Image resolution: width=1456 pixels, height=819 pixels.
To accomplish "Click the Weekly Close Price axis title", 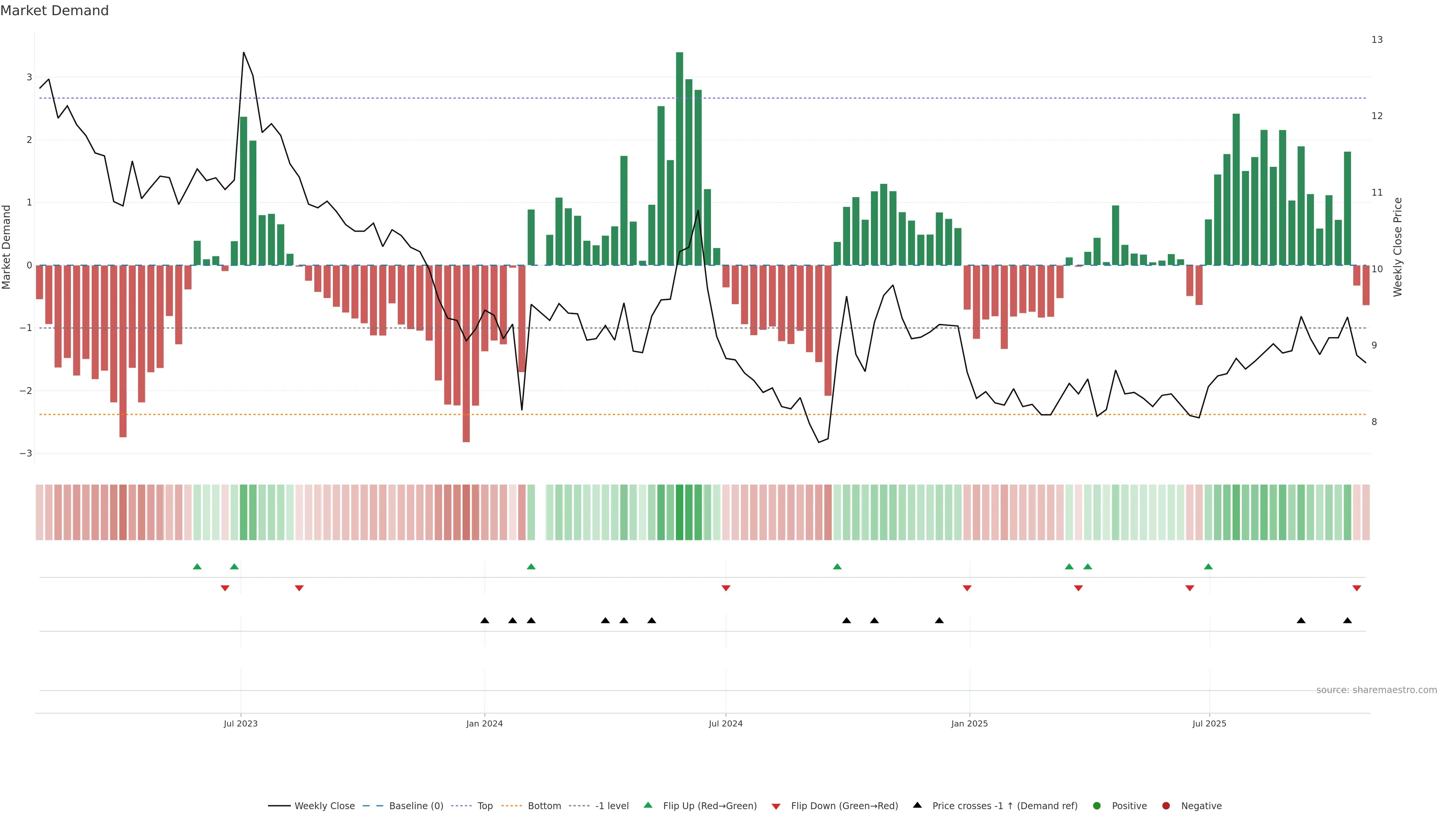I will click(x=1397, y=247).
